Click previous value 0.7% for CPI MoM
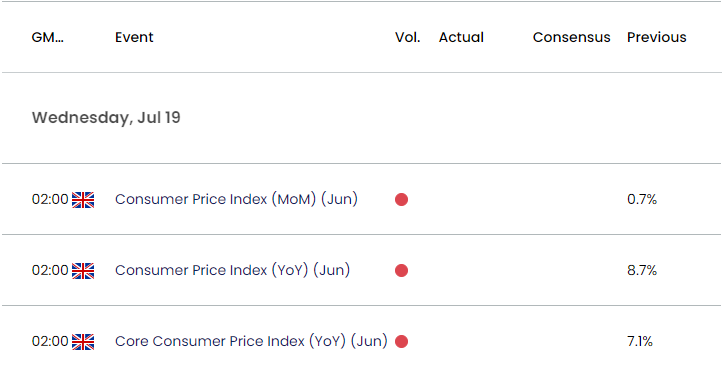Viewport: 724px width, 376px height. tap(642, 199)
